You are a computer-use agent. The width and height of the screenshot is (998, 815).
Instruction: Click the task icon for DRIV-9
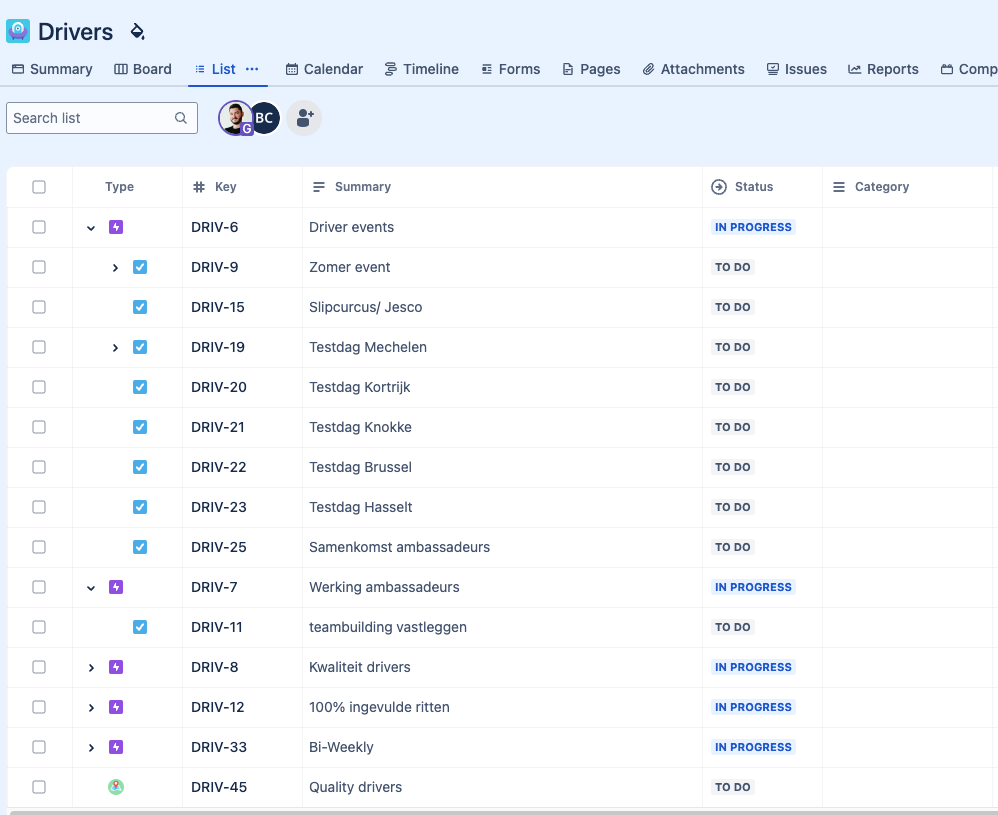[x=140, y=267]
